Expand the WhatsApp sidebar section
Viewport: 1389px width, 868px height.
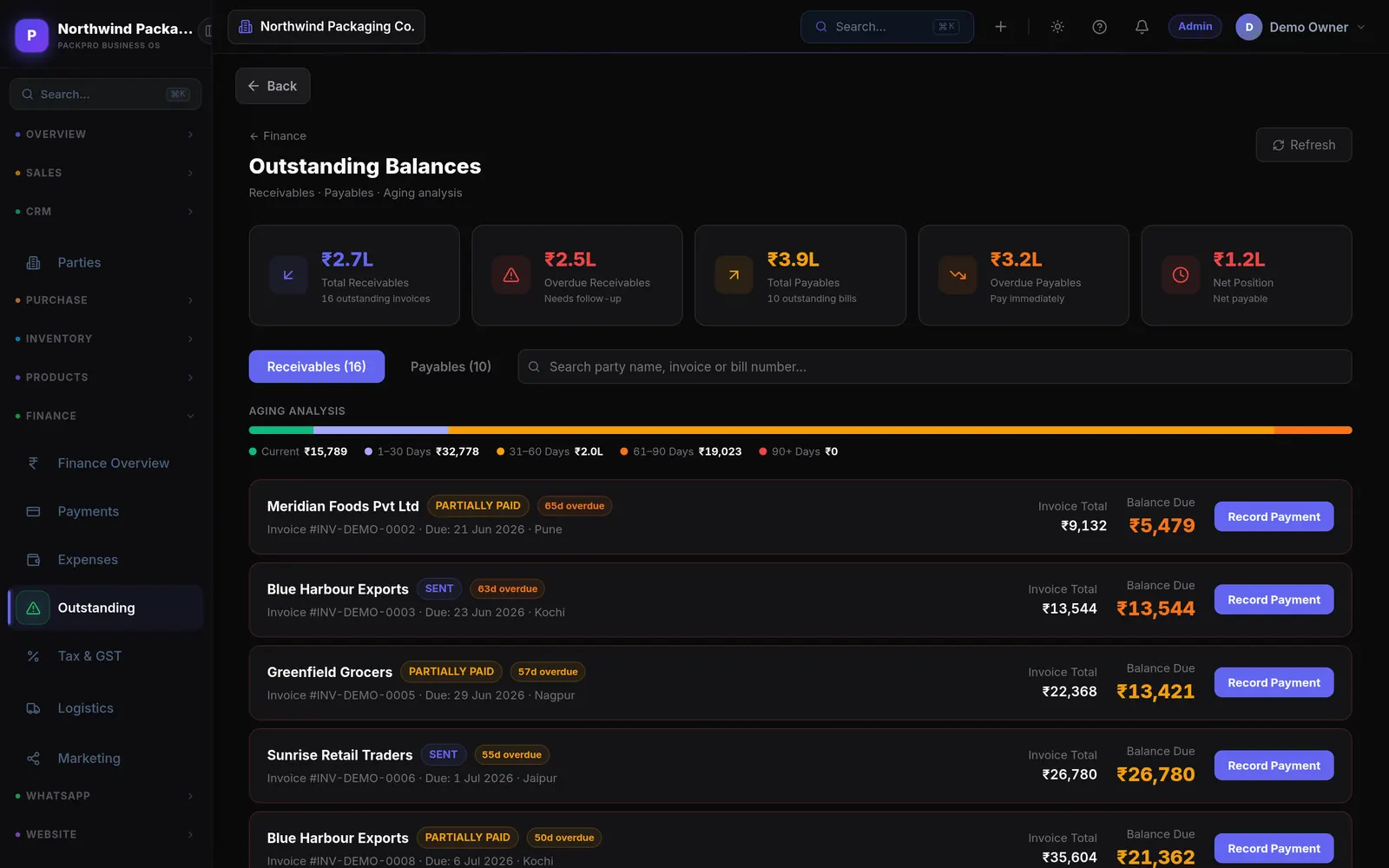(x=105, y=796)
